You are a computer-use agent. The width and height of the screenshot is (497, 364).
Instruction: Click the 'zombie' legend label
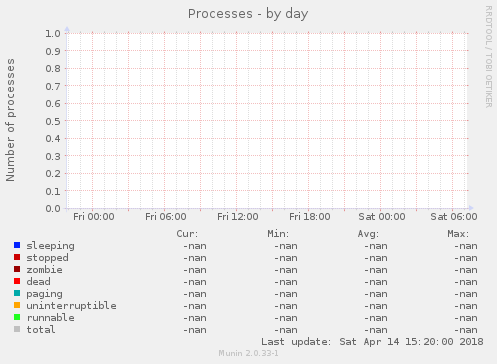coord(44,270)
